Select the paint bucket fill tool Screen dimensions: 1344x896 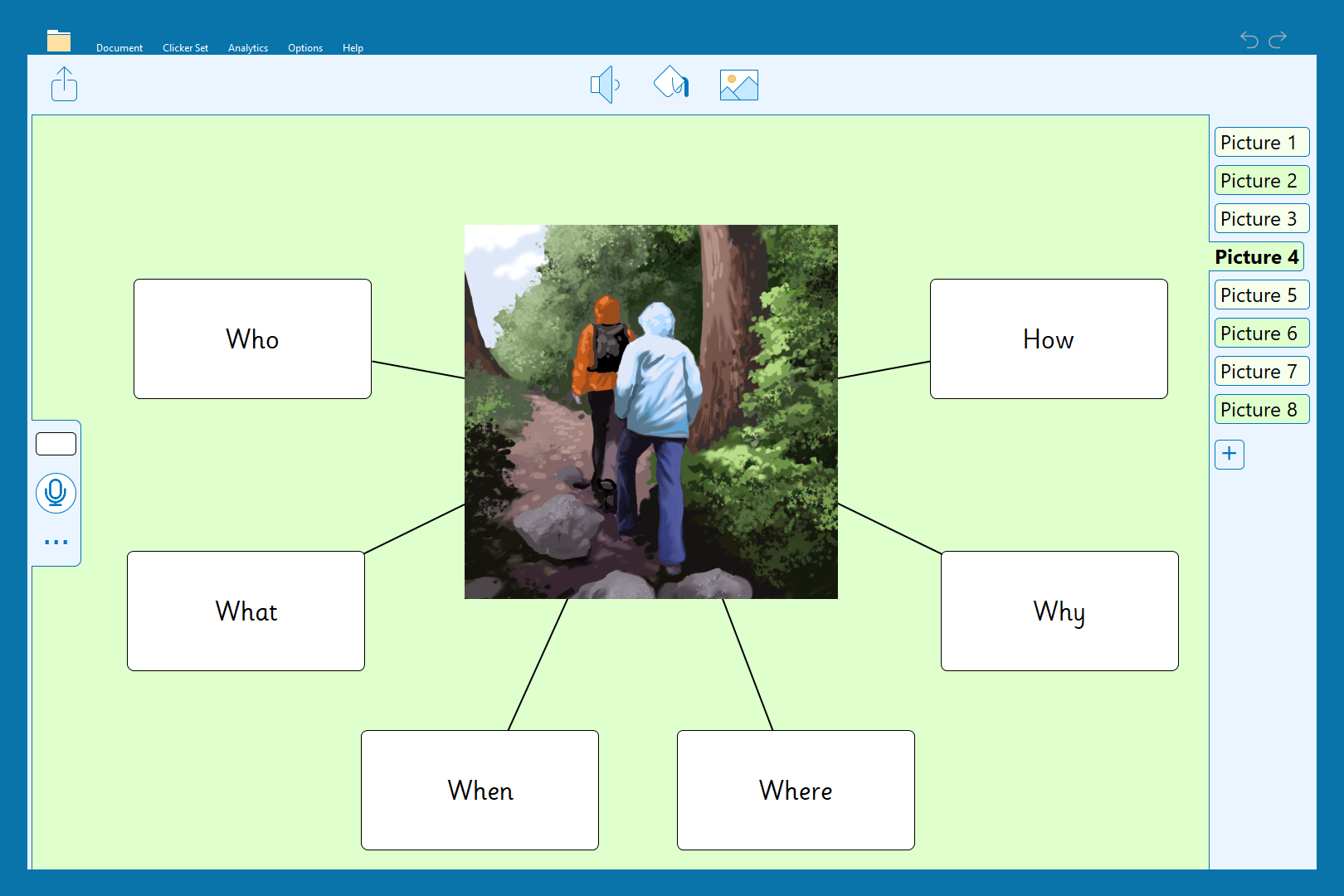[671, 83]
